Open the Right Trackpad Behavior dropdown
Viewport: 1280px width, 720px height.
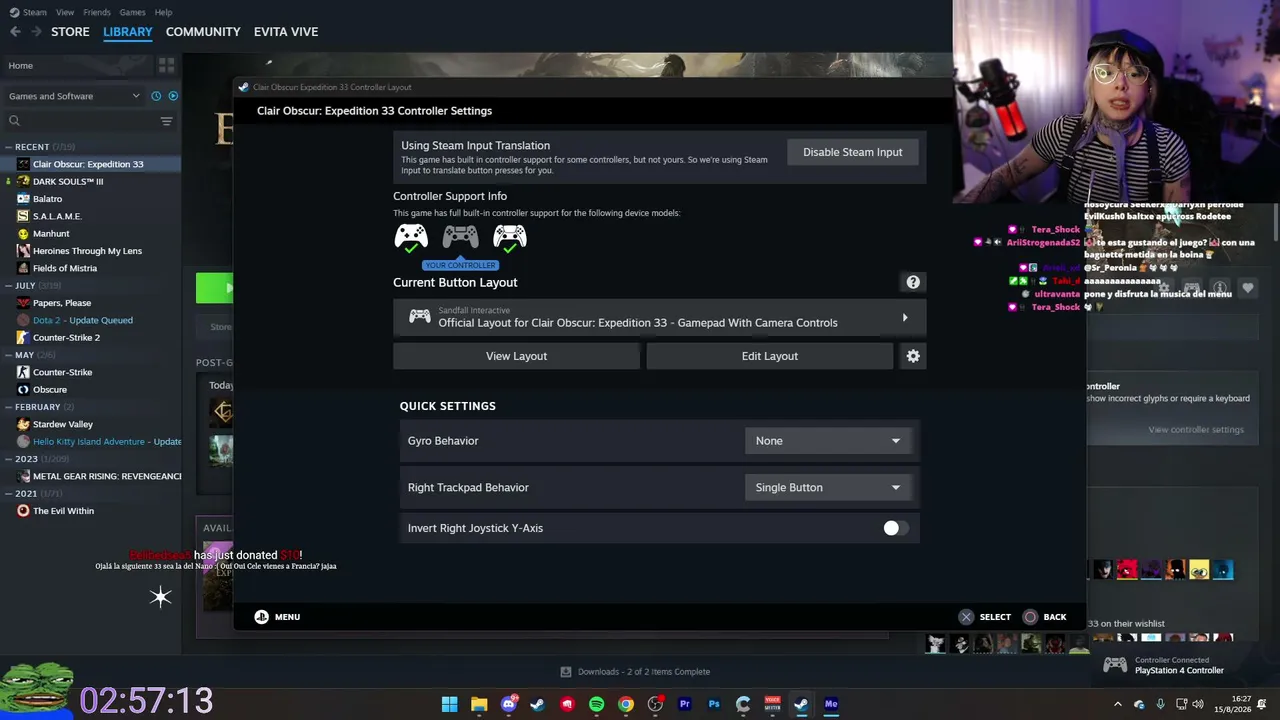[x=828, y=488]
